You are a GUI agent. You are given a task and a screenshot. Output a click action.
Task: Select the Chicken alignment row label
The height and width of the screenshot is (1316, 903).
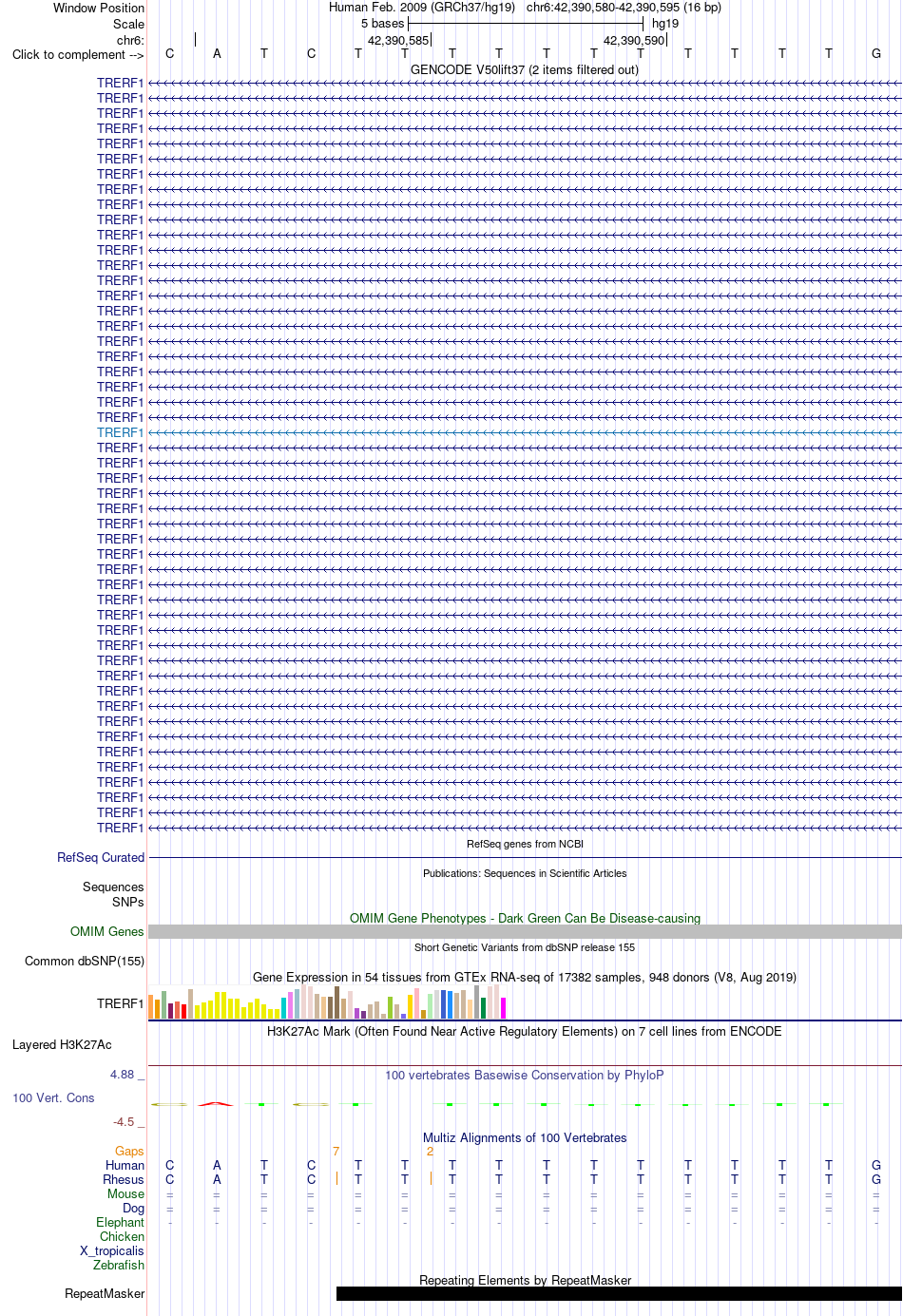(122, 1236)
